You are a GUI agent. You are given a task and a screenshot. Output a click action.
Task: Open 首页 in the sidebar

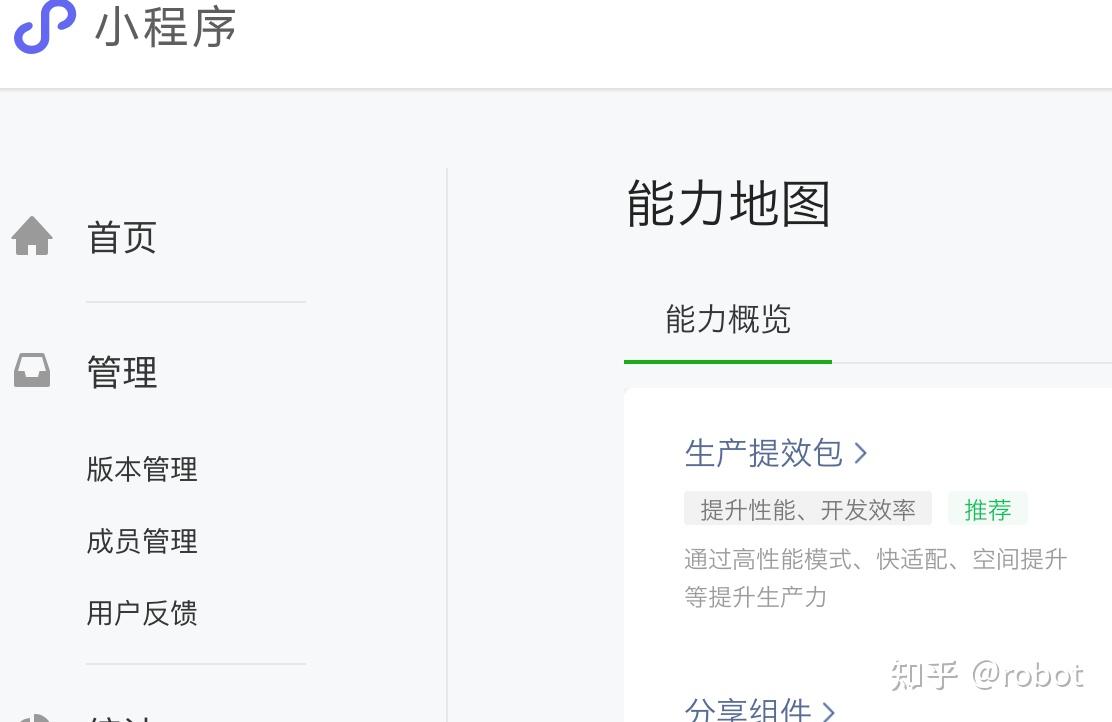click(x=121, y=237)
